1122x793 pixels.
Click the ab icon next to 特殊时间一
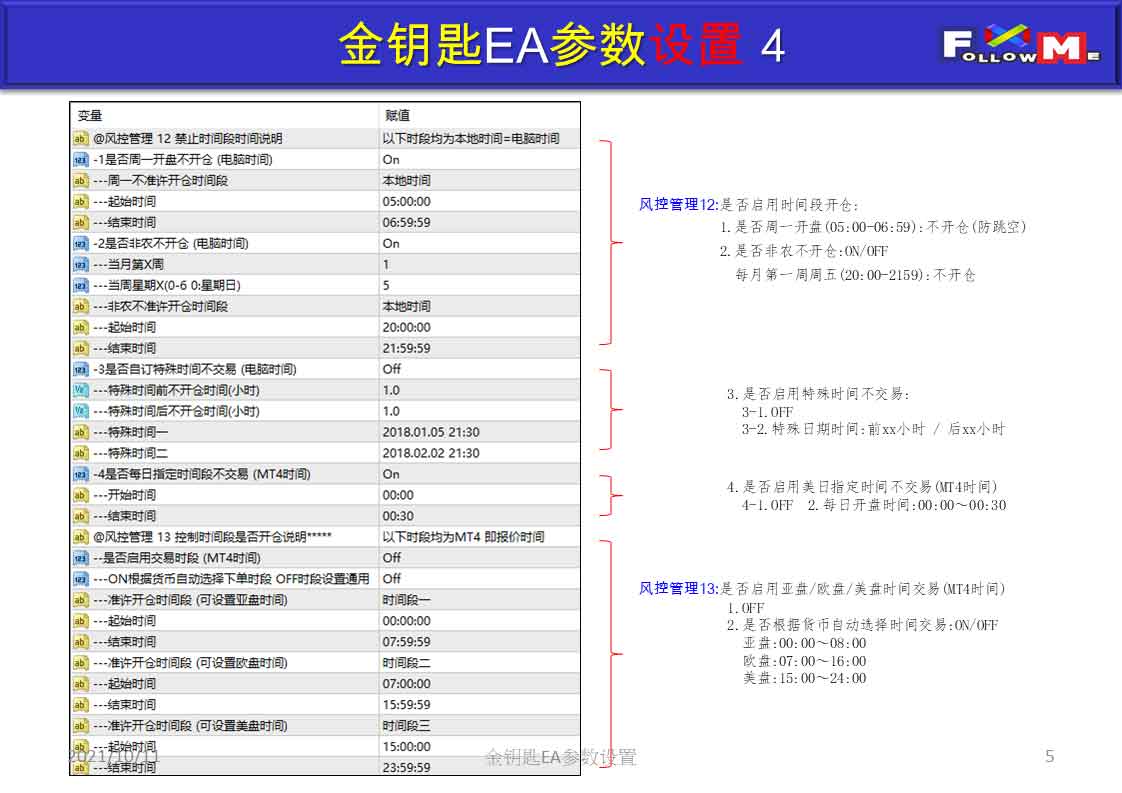(x=80, y=432)
